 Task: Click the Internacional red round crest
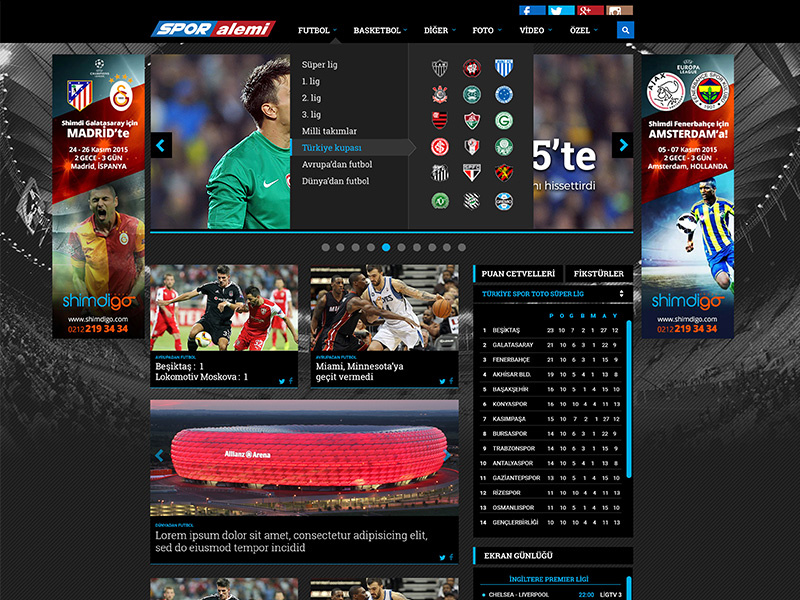click(440, 147)
